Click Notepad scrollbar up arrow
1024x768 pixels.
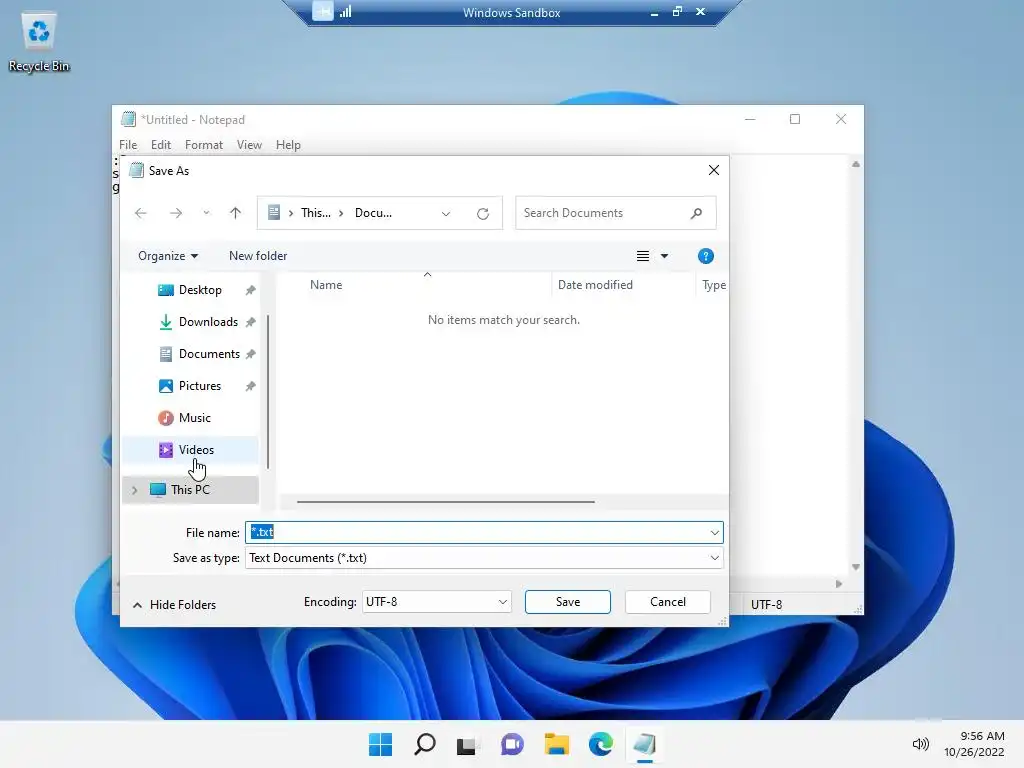pos(856,164)
